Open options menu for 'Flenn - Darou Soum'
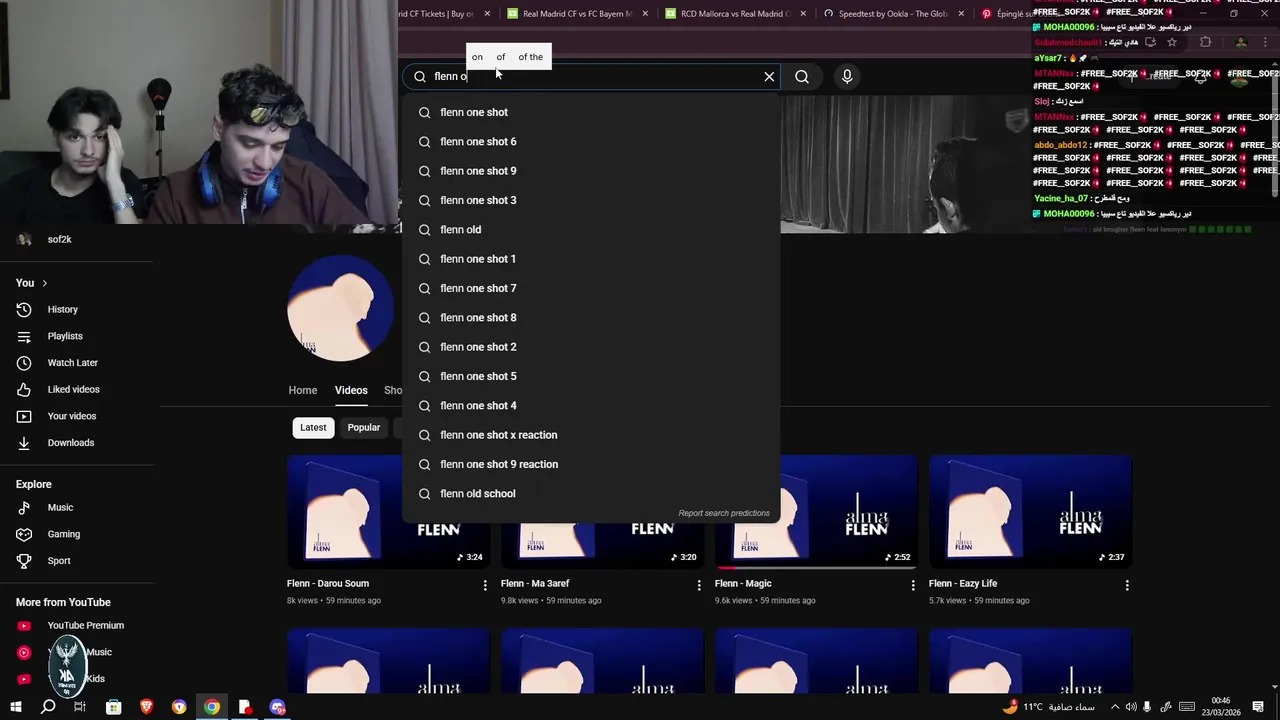Viewport: 1280px width, 720px height. [485, 585]
